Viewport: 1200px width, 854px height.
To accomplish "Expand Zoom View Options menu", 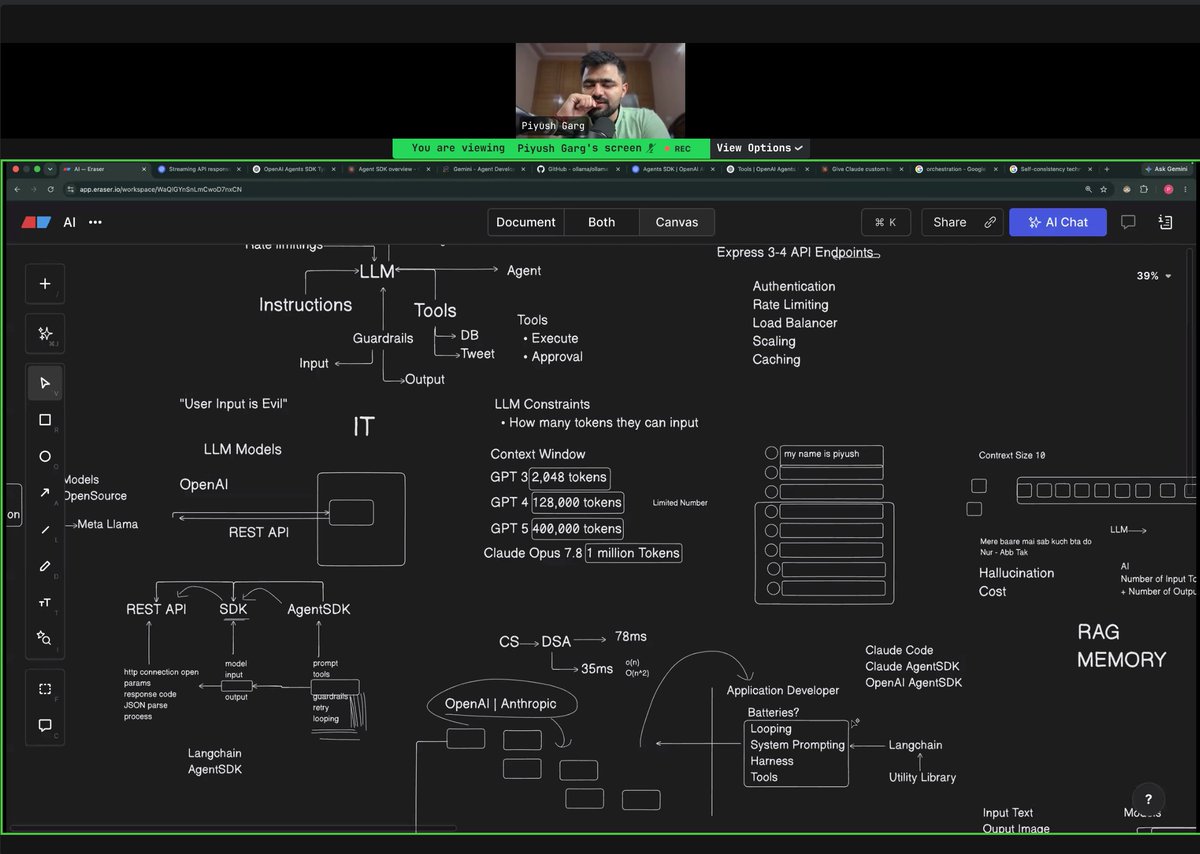I will pos(760,148).
